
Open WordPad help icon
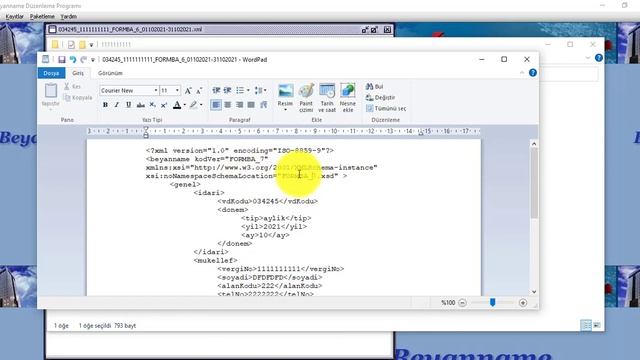coord(533,73)
